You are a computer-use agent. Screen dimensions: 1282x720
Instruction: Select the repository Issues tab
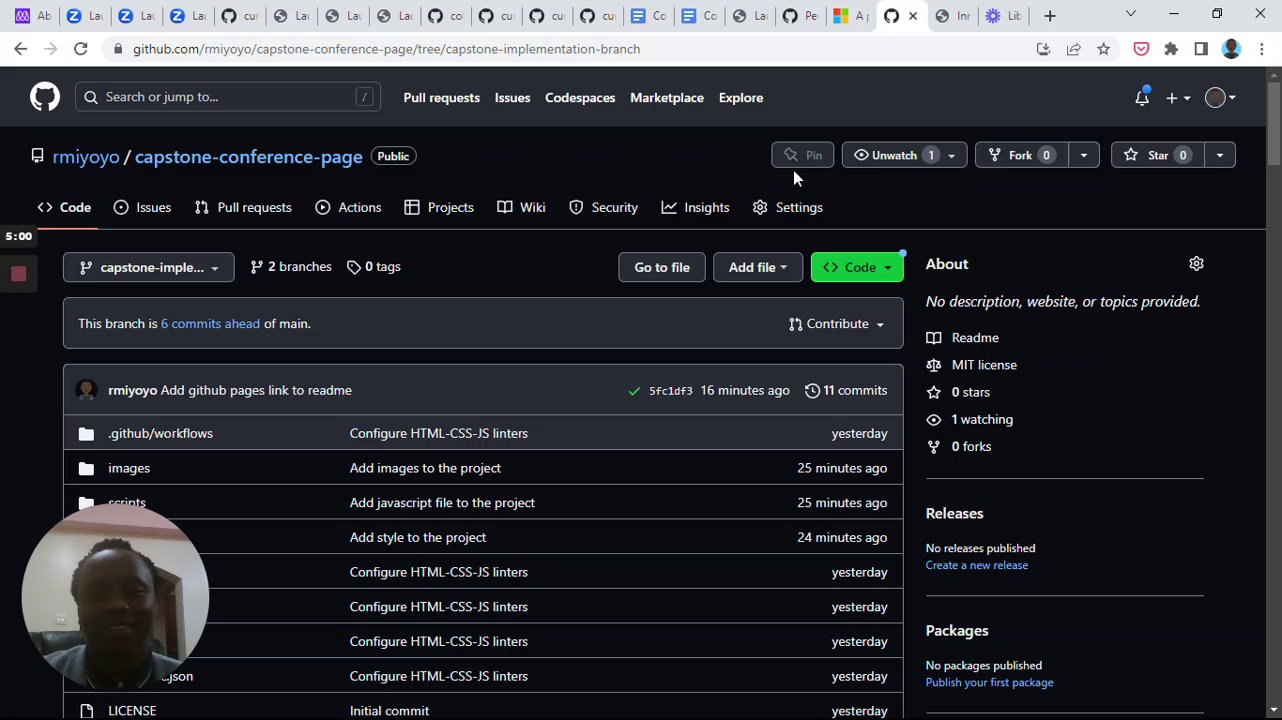tap(143, 207)
